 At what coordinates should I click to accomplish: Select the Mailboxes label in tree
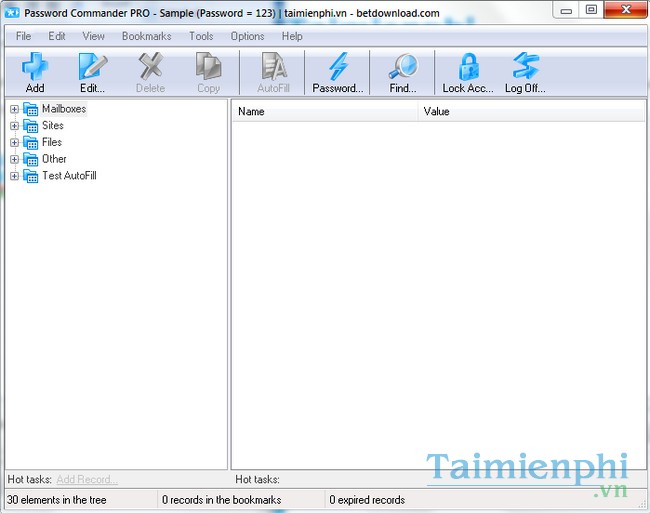pyautogui.click(x=64, y=109)
